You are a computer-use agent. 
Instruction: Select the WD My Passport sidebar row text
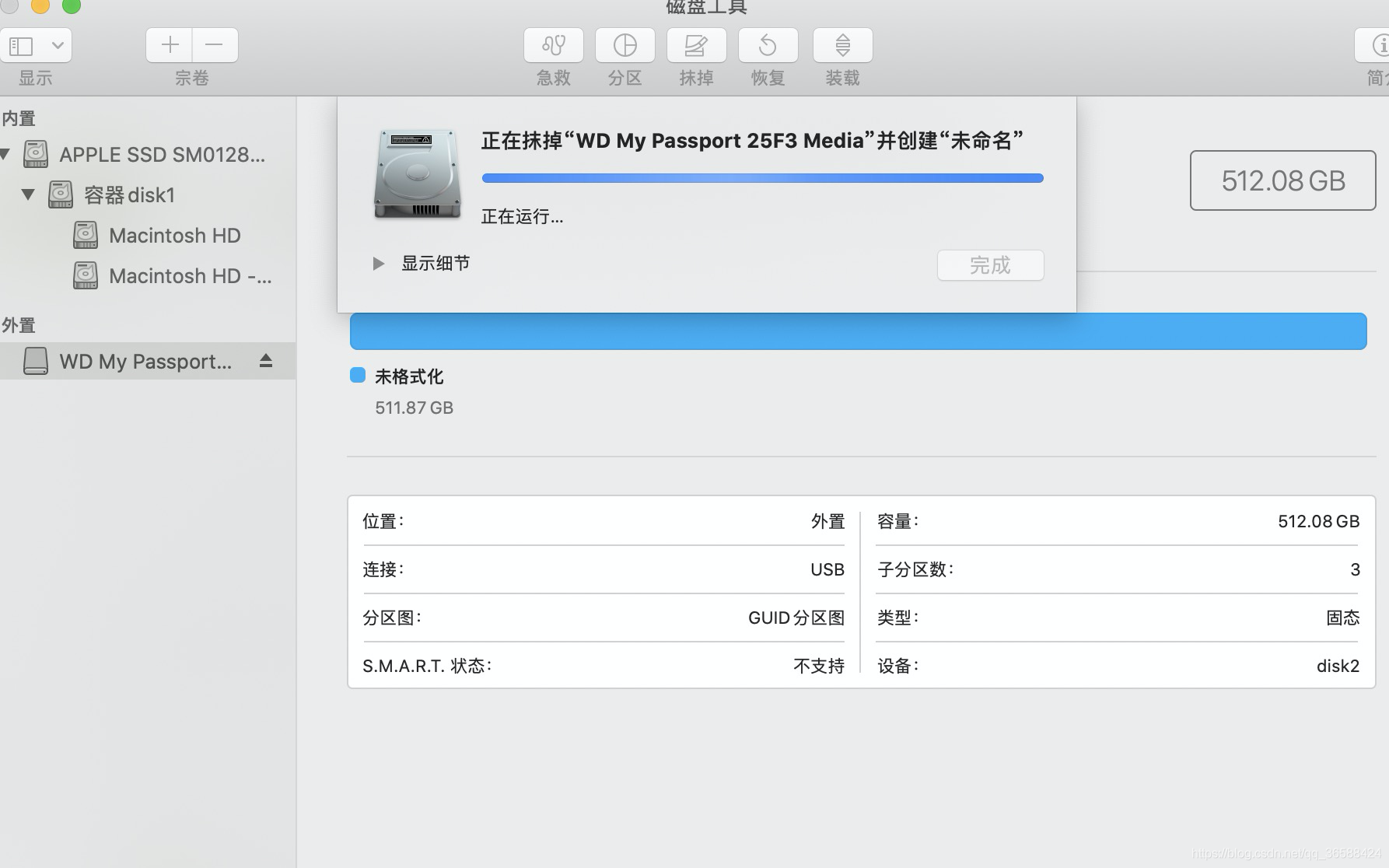145,362
